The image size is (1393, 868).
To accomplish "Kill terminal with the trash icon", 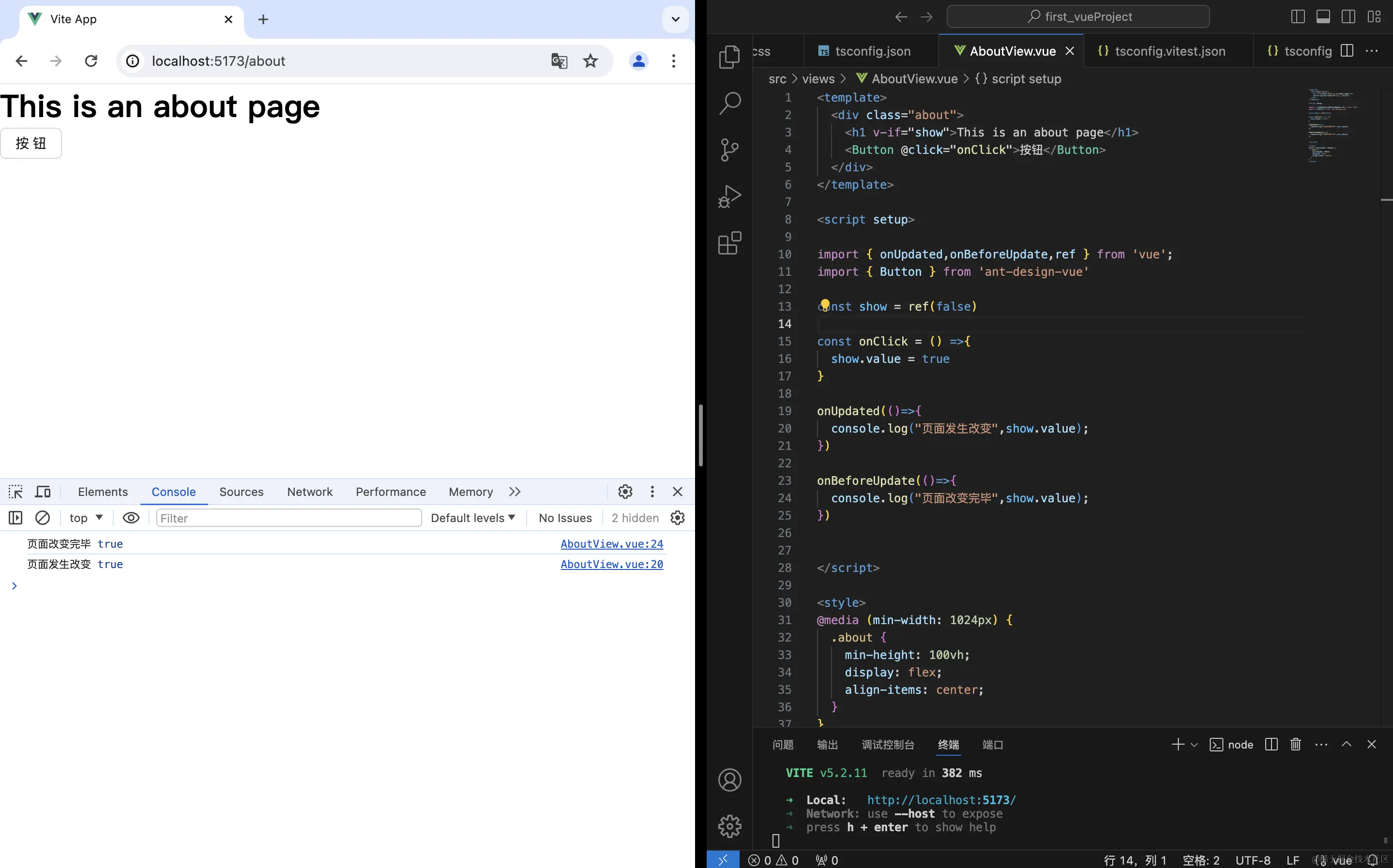I will click(1295, 745).
